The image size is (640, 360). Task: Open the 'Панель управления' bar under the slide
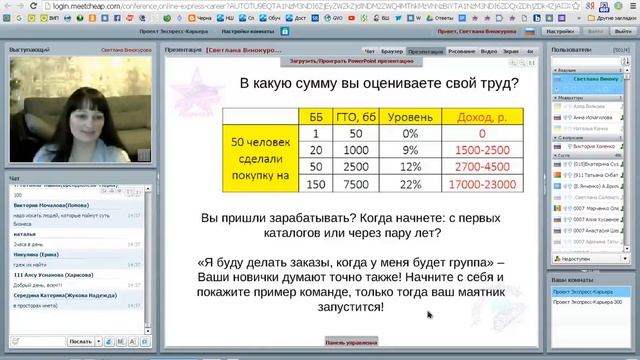pyautogui.click(x=351, y=342)
